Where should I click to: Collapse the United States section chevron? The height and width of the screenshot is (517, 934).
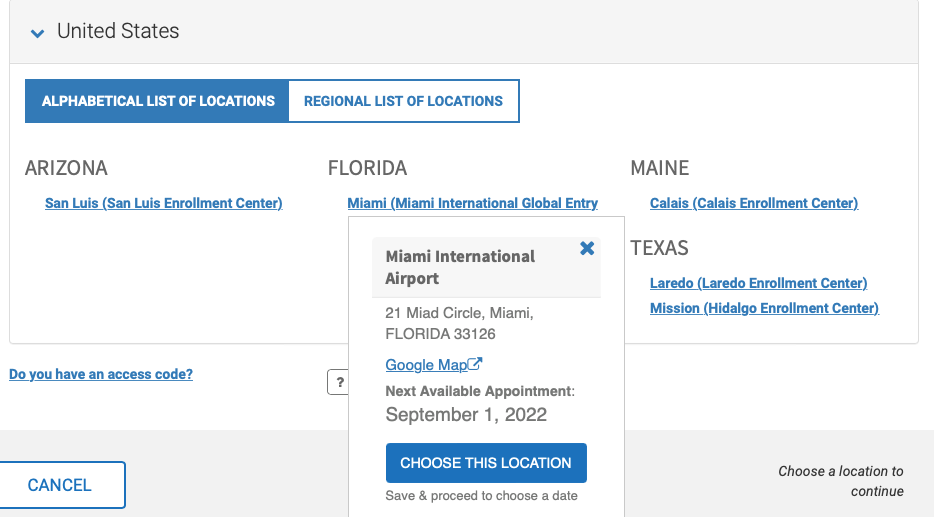[x=38, y=33]
